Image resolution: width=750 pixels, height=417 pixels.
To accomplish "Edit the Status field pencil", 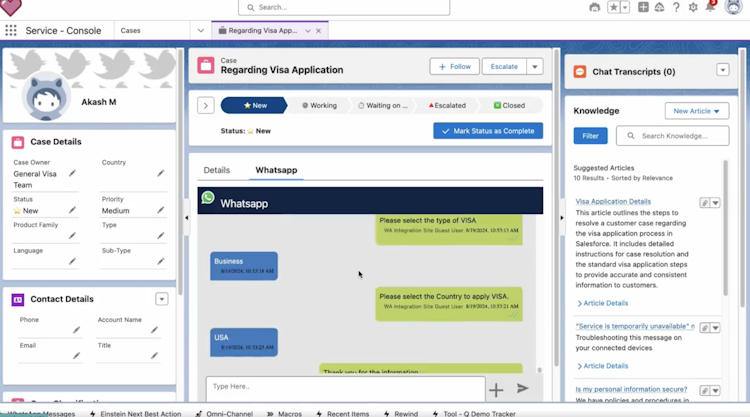I will (x=72, y=210).
